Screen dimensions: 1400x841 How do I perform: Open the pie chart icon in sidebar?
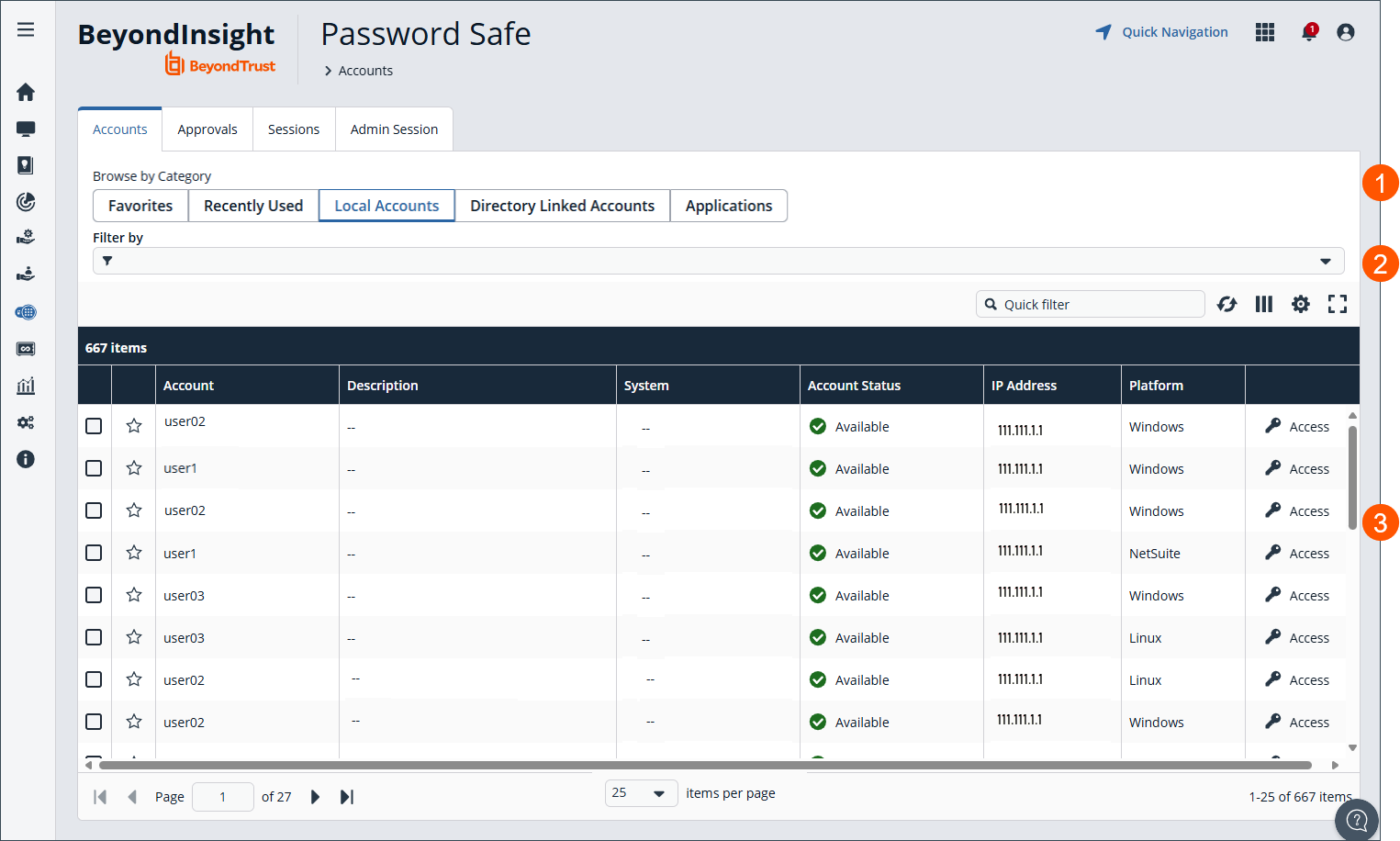tap(26, 201)
